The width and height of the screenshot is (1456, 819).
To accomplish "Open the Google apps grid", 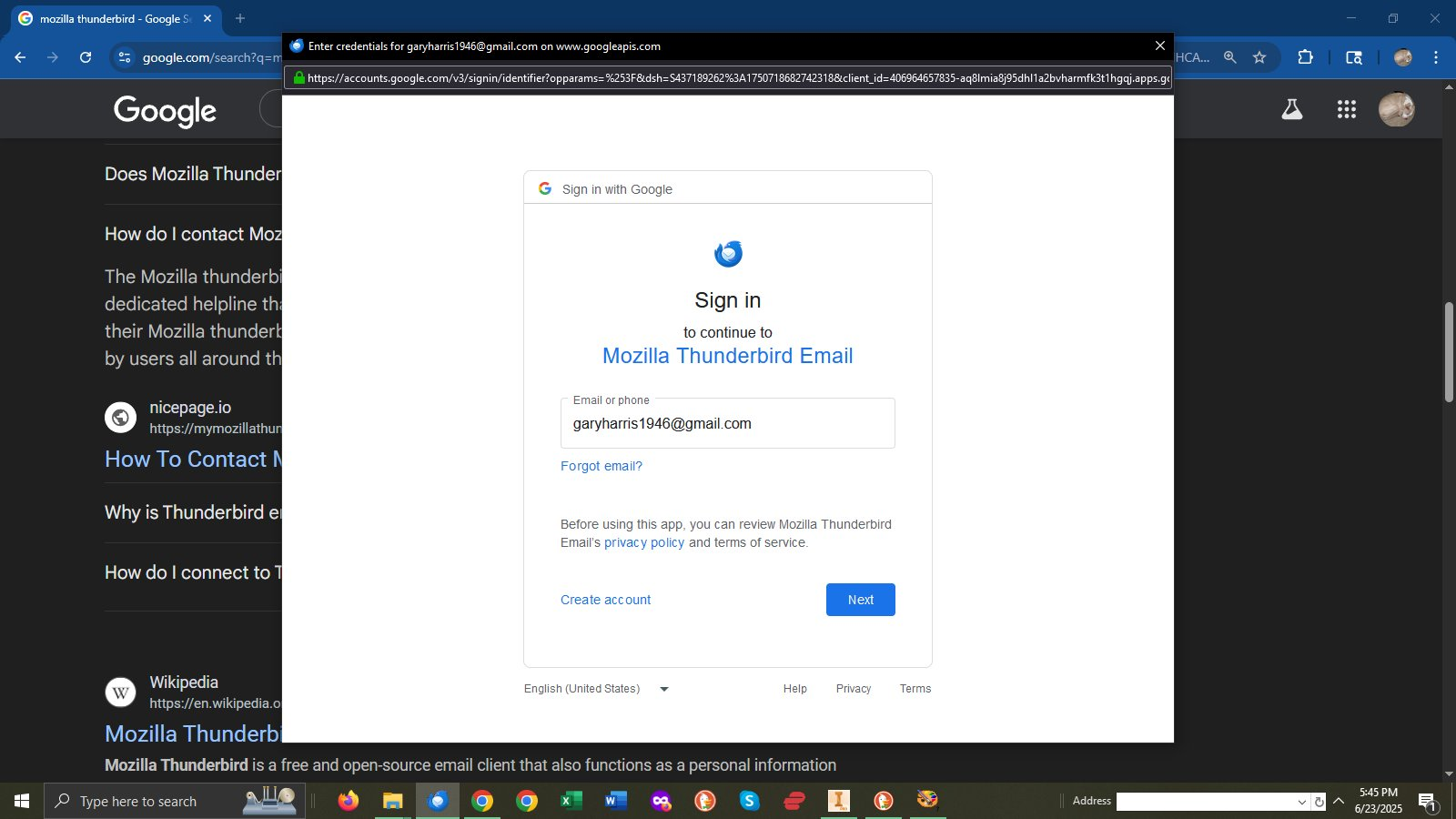I will pos(1347,109).
